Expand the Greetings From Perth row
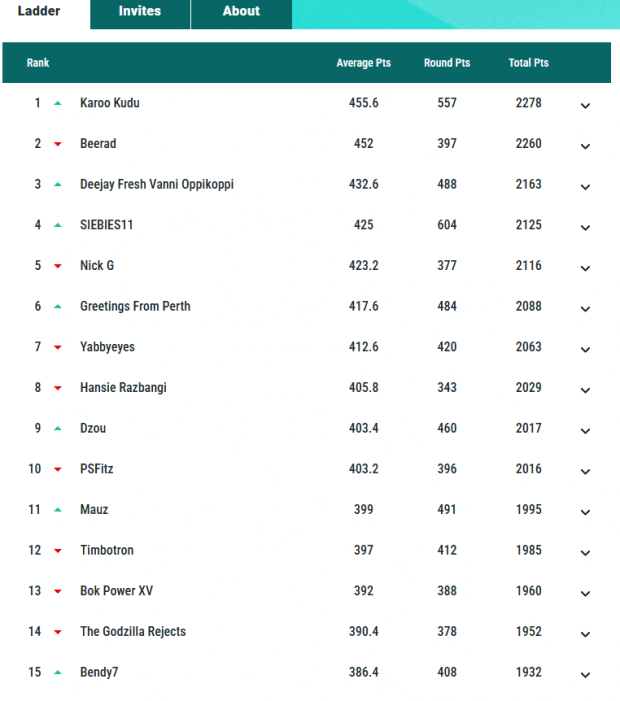This screenshot has width=620, height=701. click(585, 308)
